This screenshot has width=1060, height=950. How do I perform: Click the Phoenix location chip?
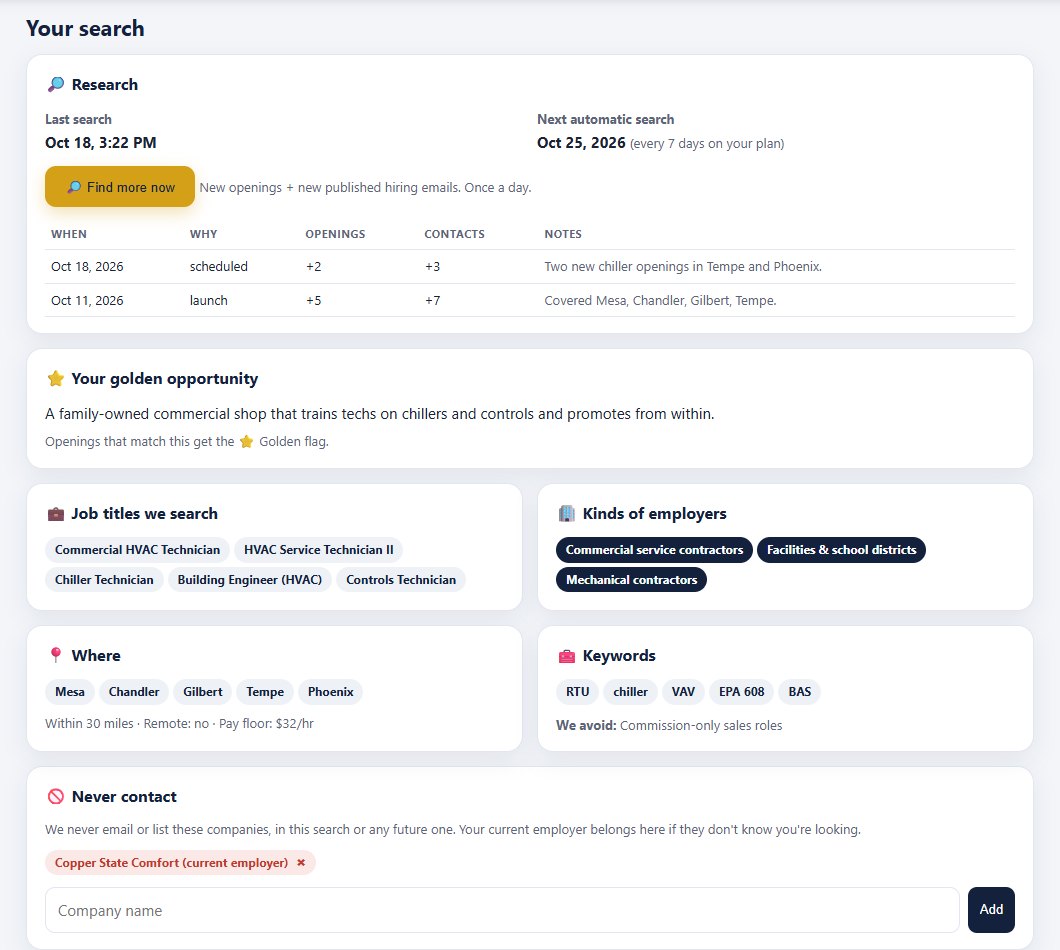(x=331, y=692)
